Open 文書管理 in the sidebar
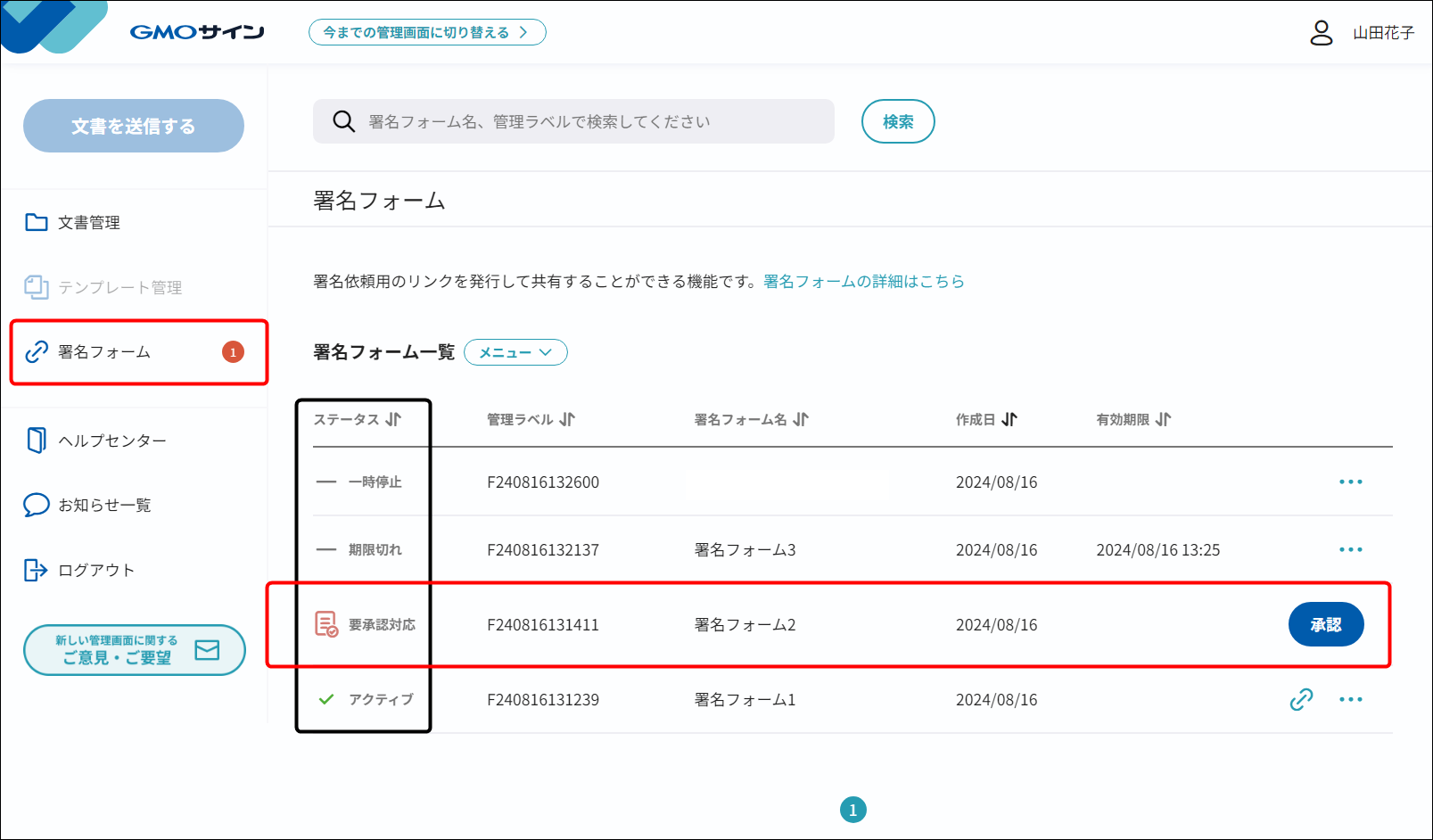 pyautogui.click(x=88, y=223)
